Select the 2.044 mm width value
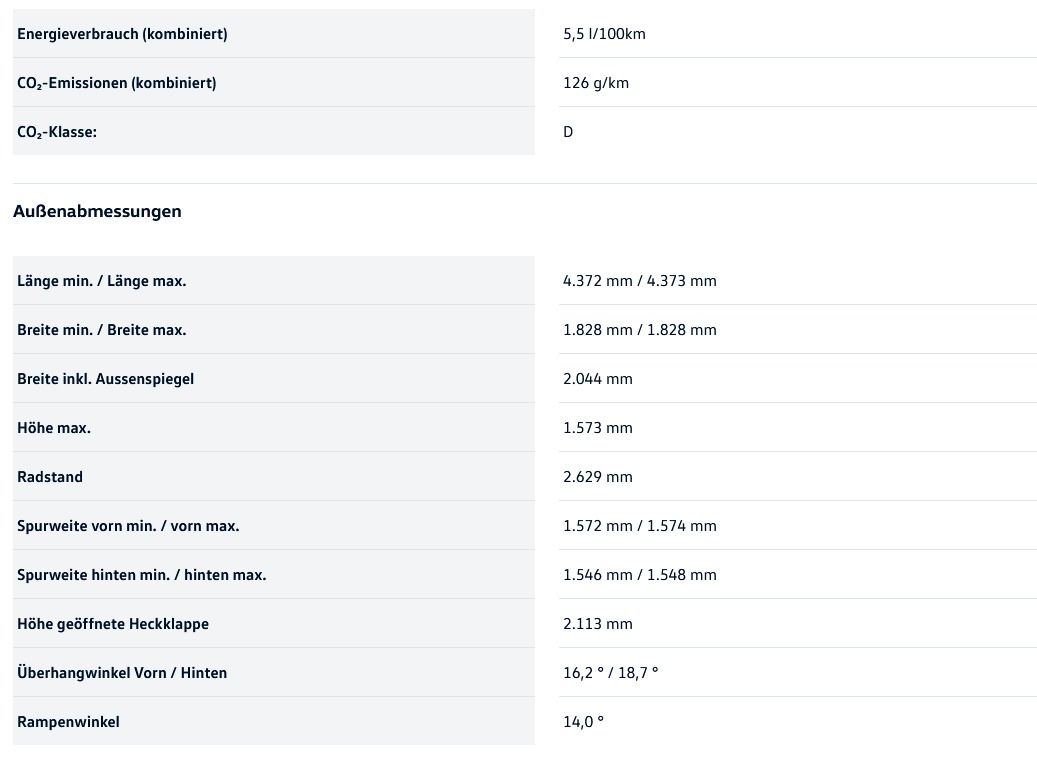 point(597,379)
